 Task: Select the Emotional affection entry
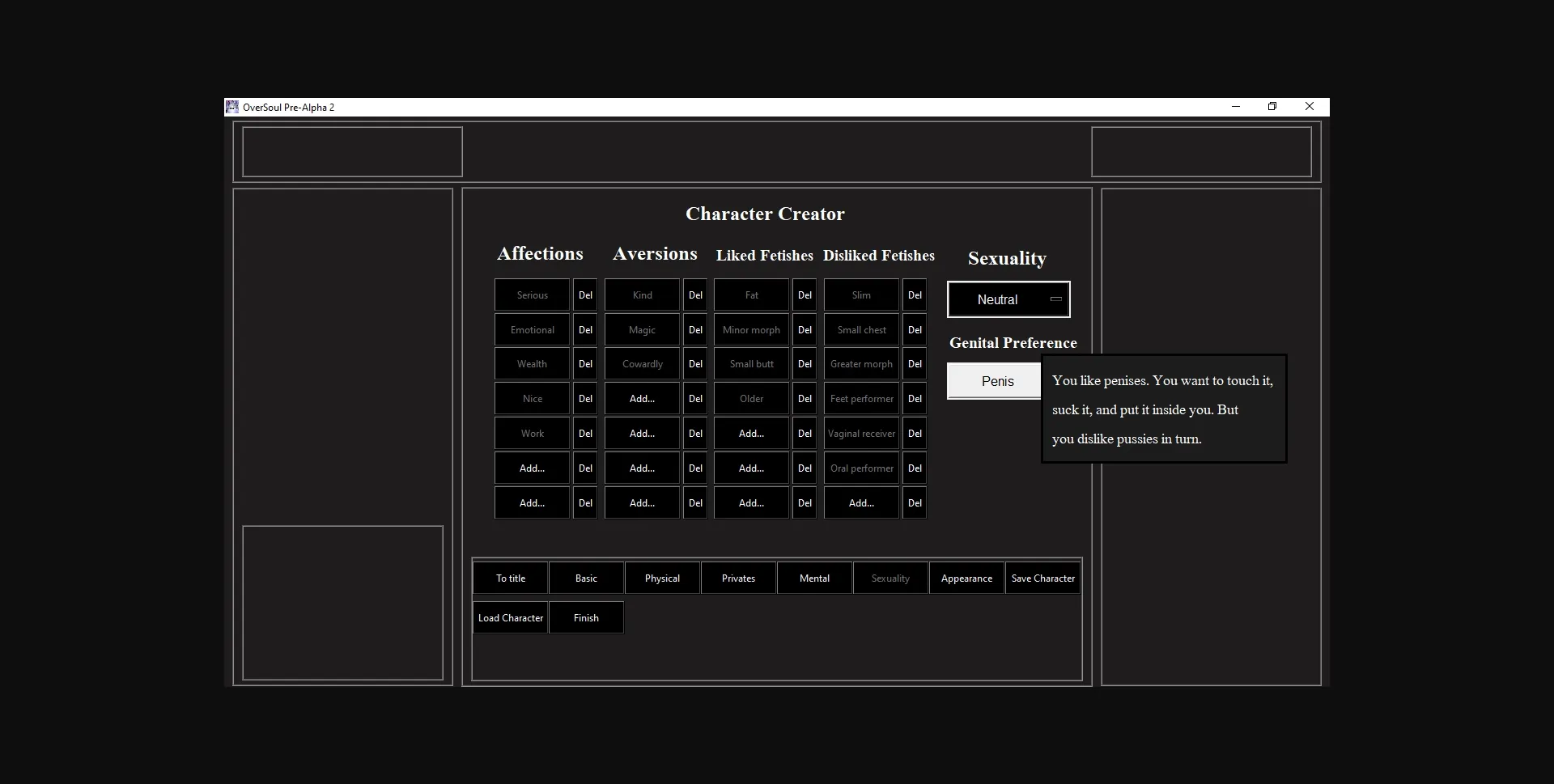(532, 330)
